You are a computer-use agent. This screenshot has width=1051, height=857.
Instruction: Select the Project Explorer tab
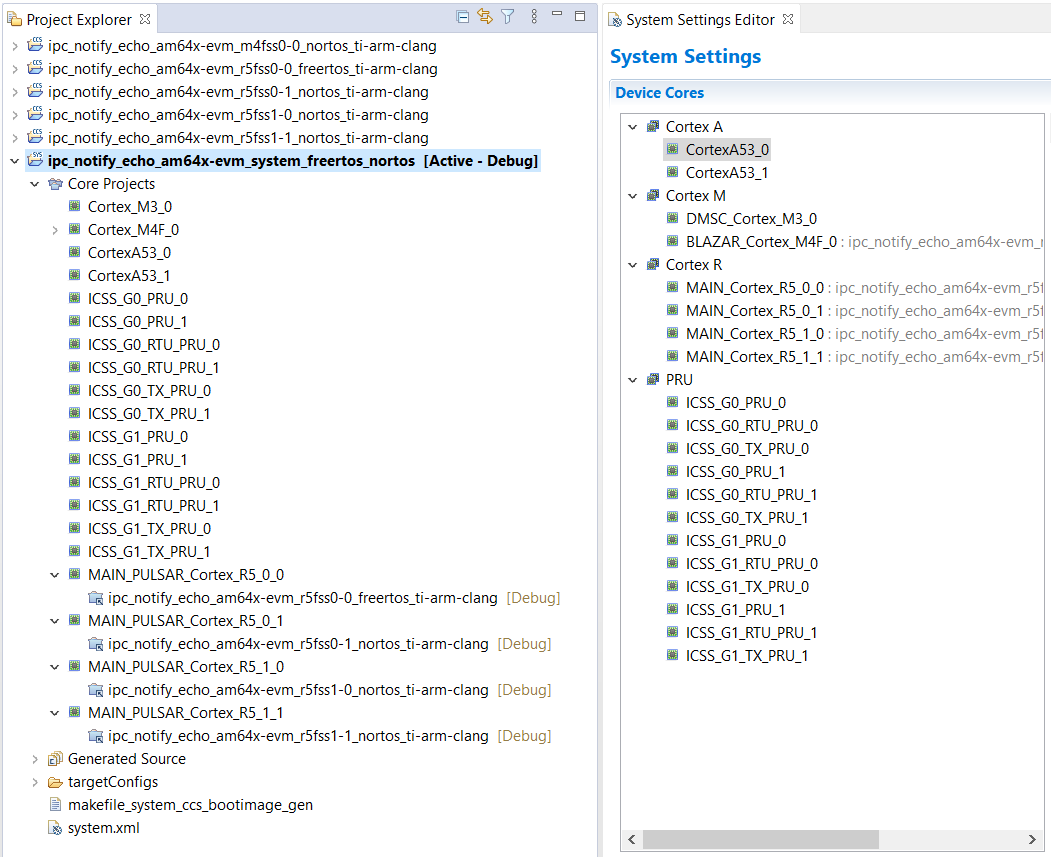(x=78, y=19)
